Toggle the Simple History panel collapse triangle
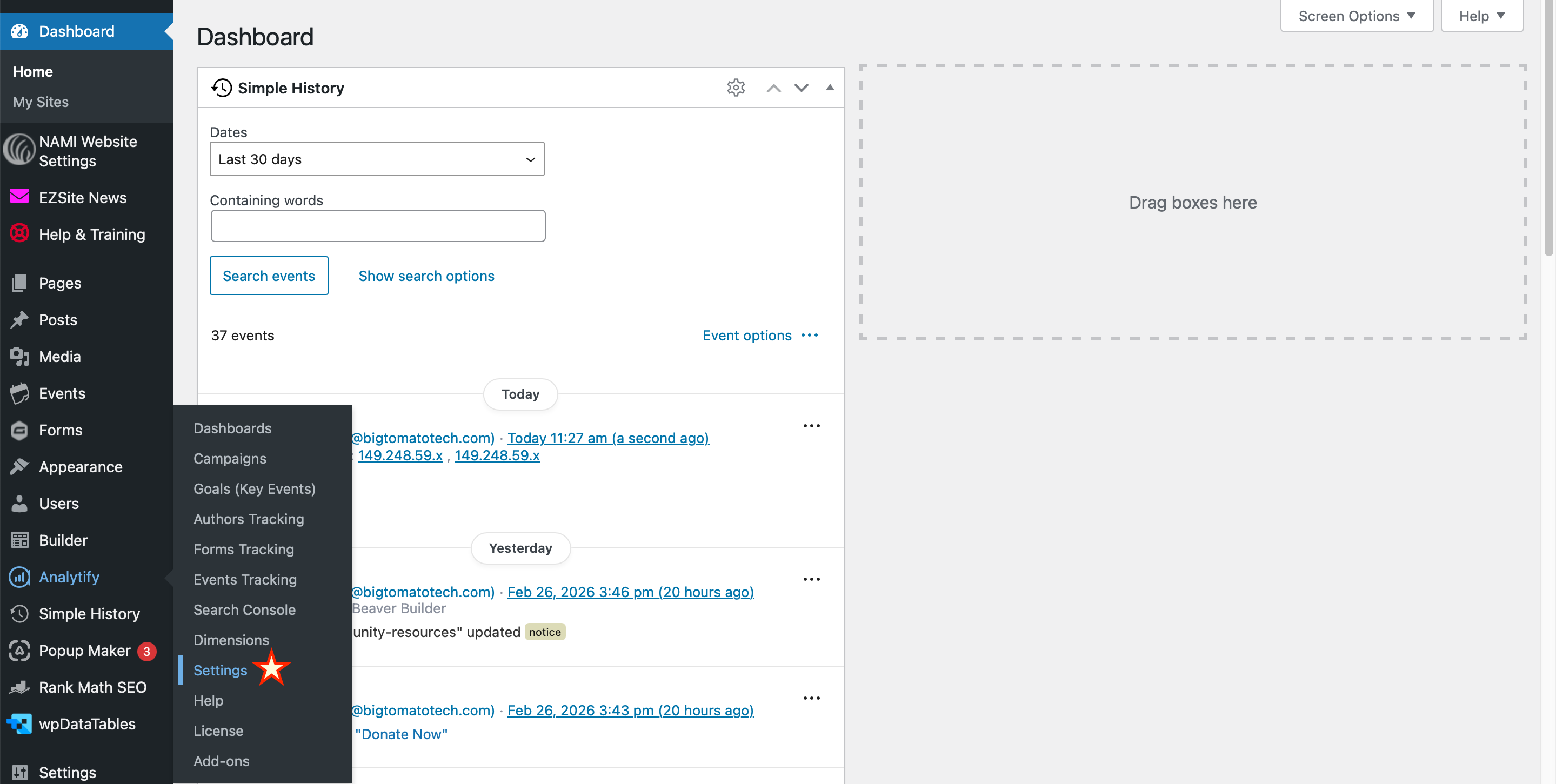The width and height of the screenshot is (1556, 784). (829, 88)
